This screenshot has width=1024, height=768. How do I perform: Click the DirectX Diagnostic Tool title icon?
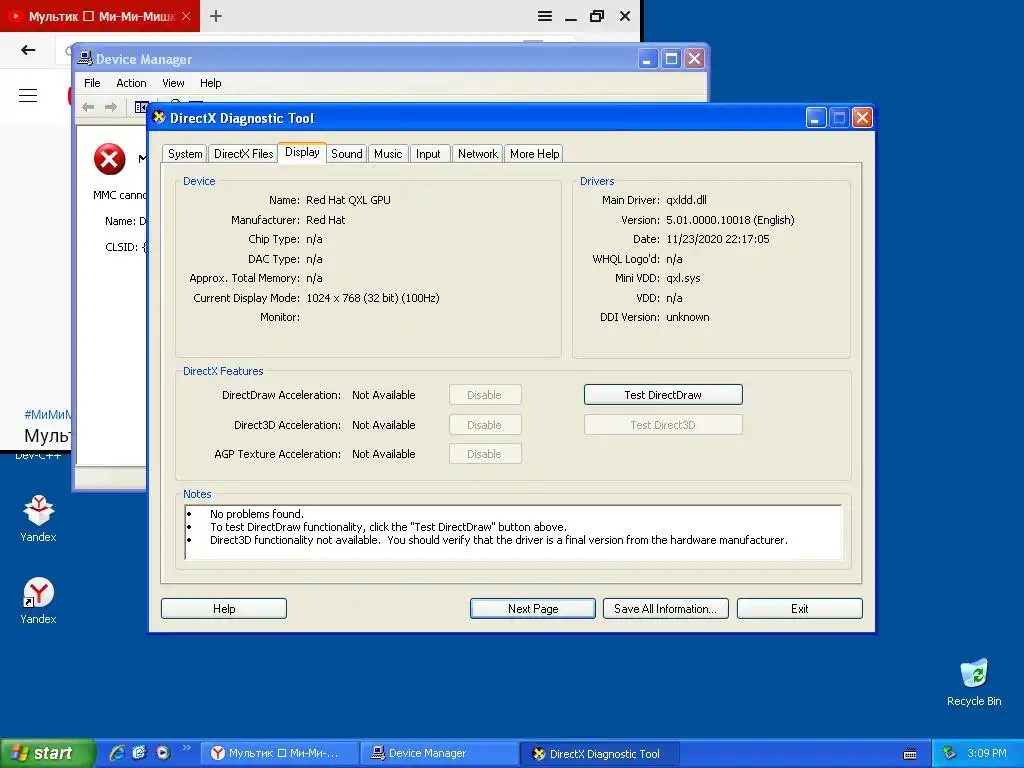click(x=159, y=118)
